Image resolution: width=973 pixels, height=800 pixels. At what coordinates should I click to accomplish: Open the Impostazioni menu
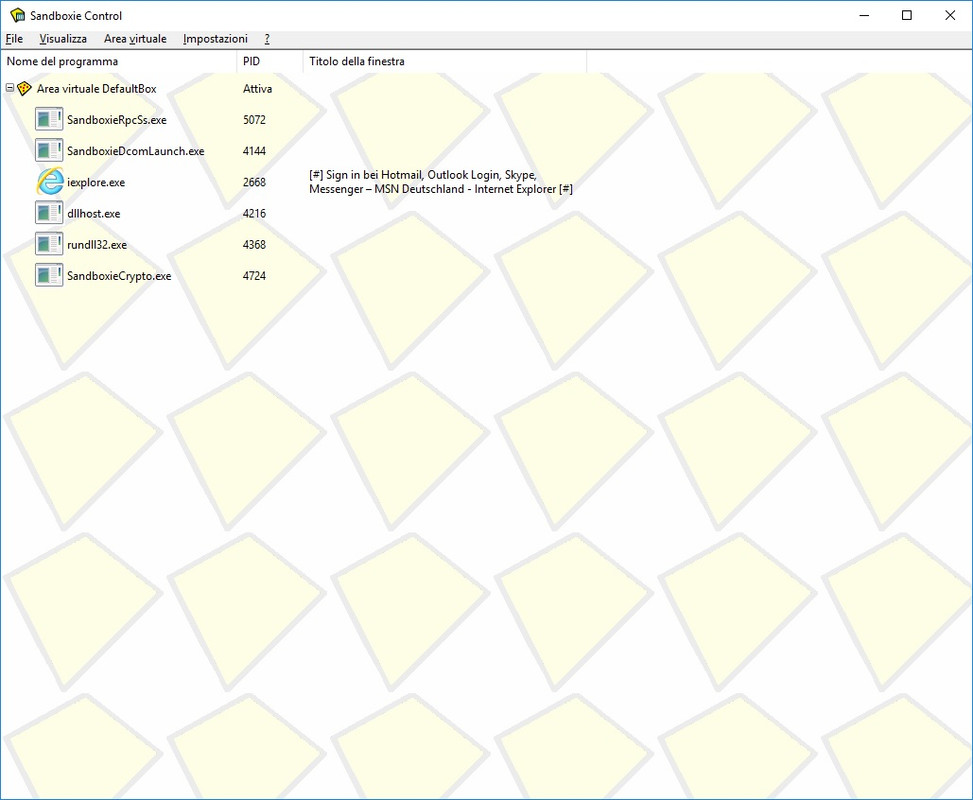point(215,39)
